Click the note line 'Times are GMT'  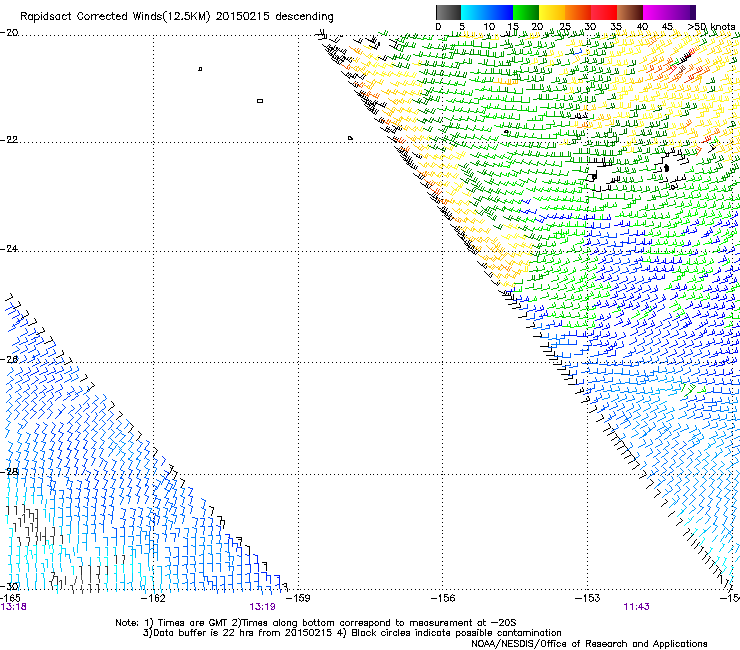(x=193, y=623)
